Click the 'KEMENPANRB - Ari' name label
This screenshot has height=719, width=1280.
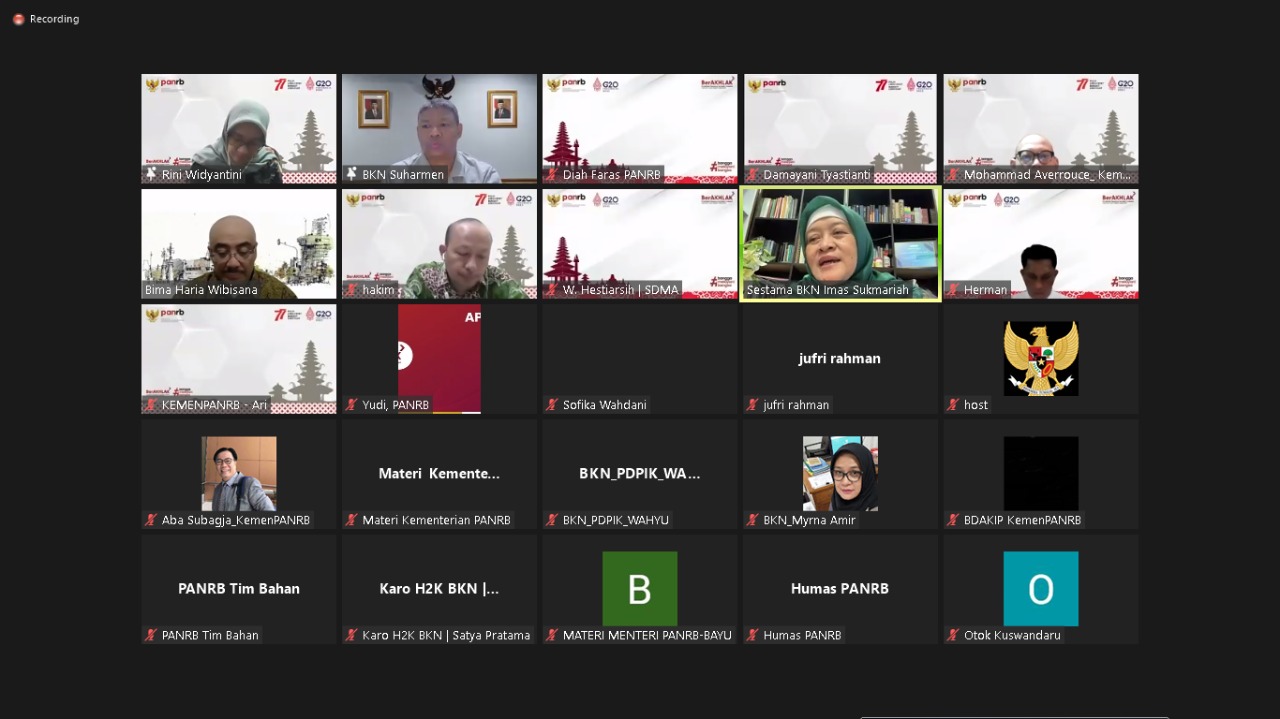pyautogui.click(x=215, y=405)
